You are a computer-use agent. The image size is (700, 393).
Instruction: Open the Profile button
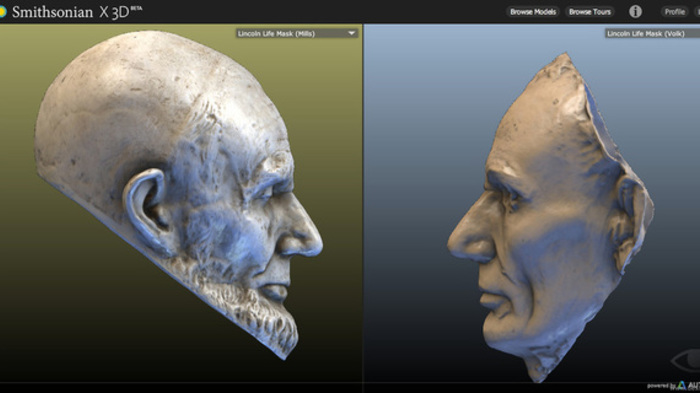(675, 12)
